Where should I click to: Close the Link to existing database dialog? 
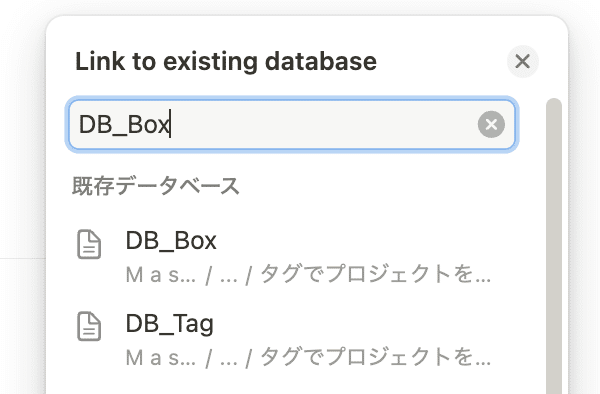pyautogui.click(x=522, y=61)
